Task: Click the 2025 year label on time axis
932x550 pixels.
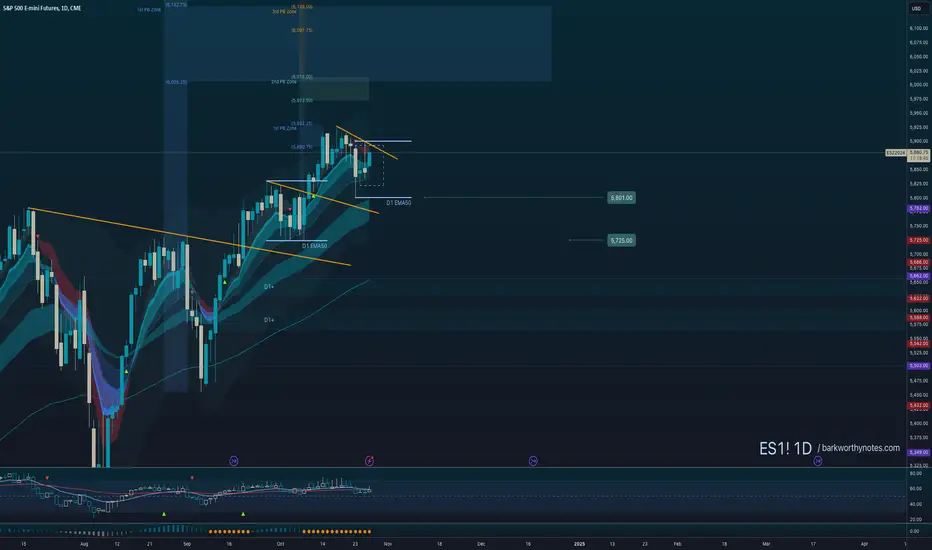Action: click(x=579, y=543)
